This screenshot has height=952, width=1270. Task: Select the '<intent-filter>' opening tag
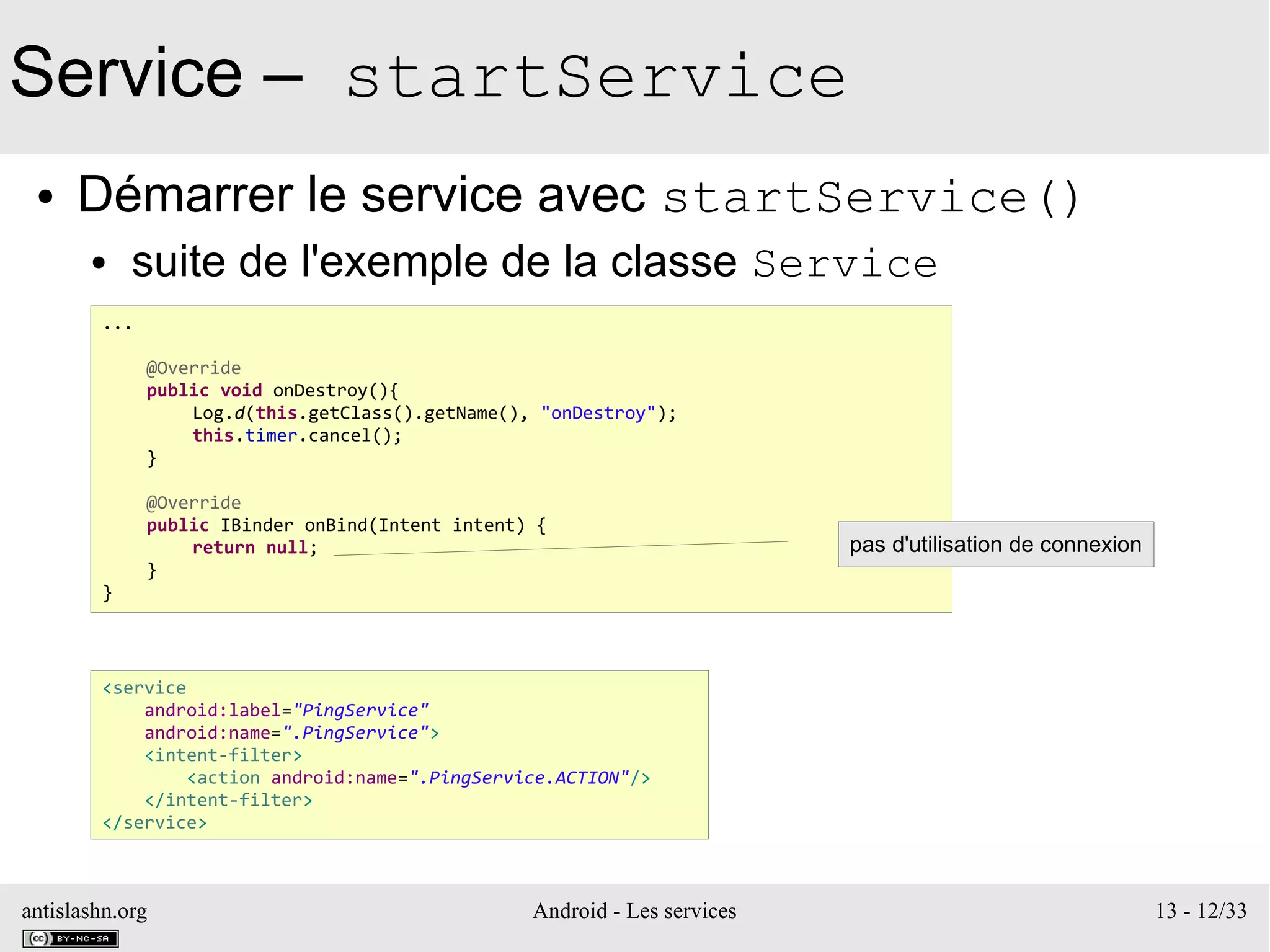(223, 755)
